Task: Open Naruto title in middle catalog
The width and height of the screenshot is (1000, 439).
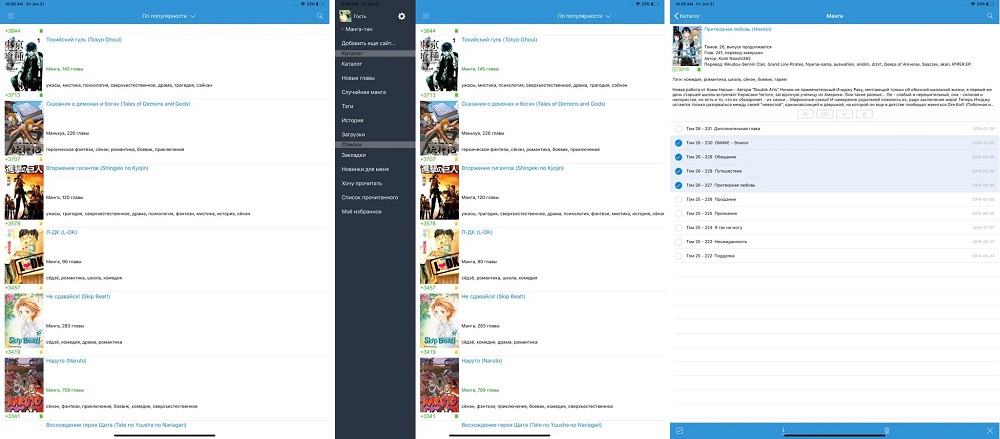Action: pyautogui.click(x=482, y=361)
